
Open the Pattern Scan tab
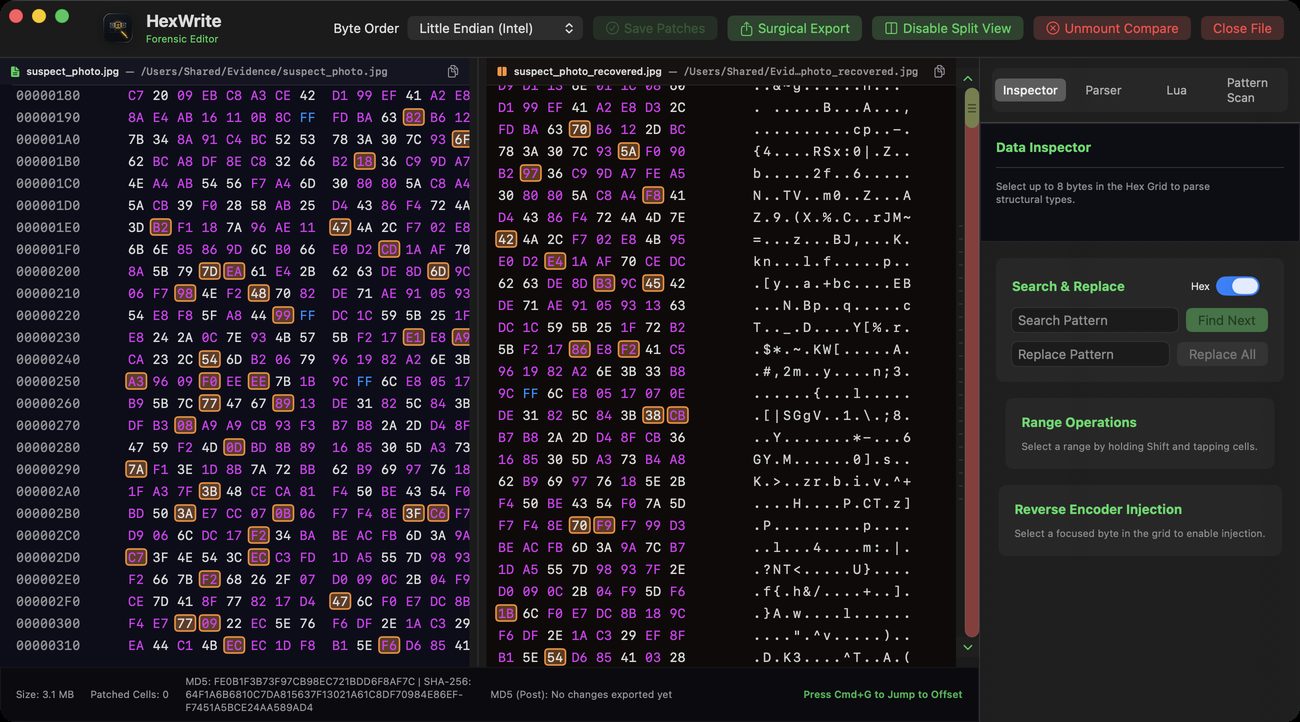pyautogui.click(x=1247, y=90)
